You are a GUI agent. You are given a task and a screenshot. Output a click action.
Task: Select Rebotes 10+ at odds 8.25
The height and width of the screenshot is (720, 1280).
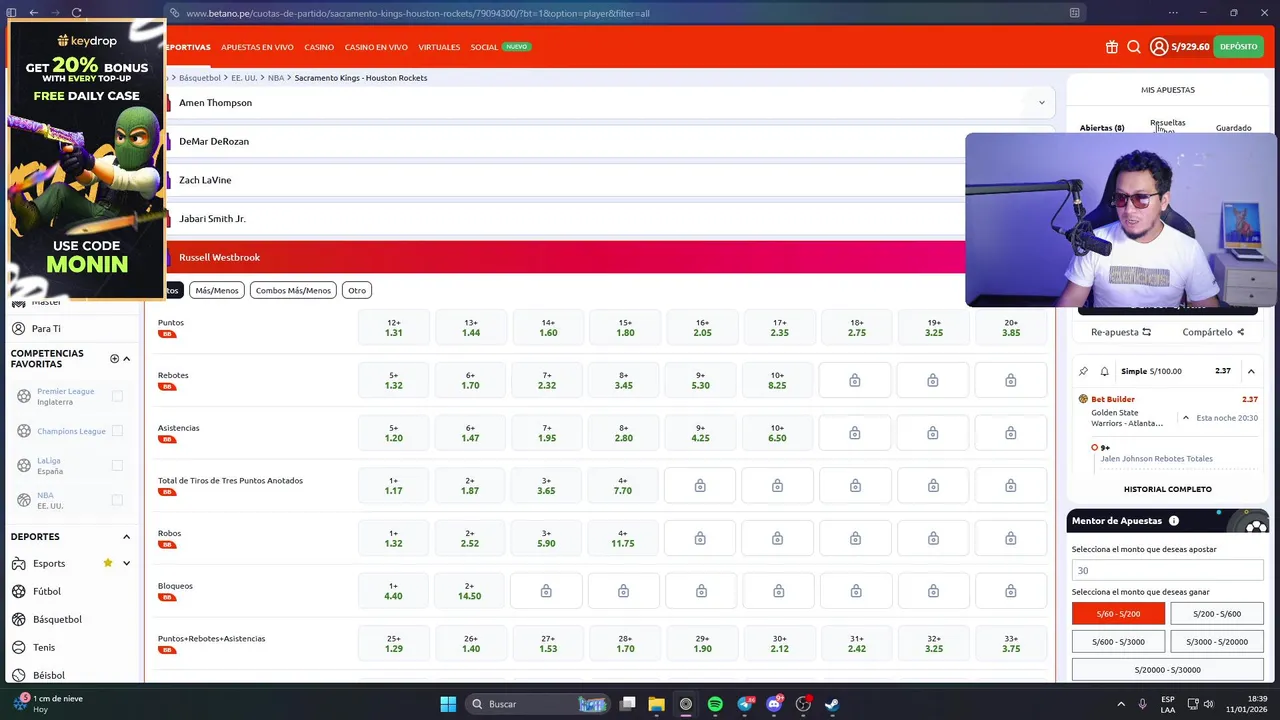pyautogui.click(x=777, y=380)
